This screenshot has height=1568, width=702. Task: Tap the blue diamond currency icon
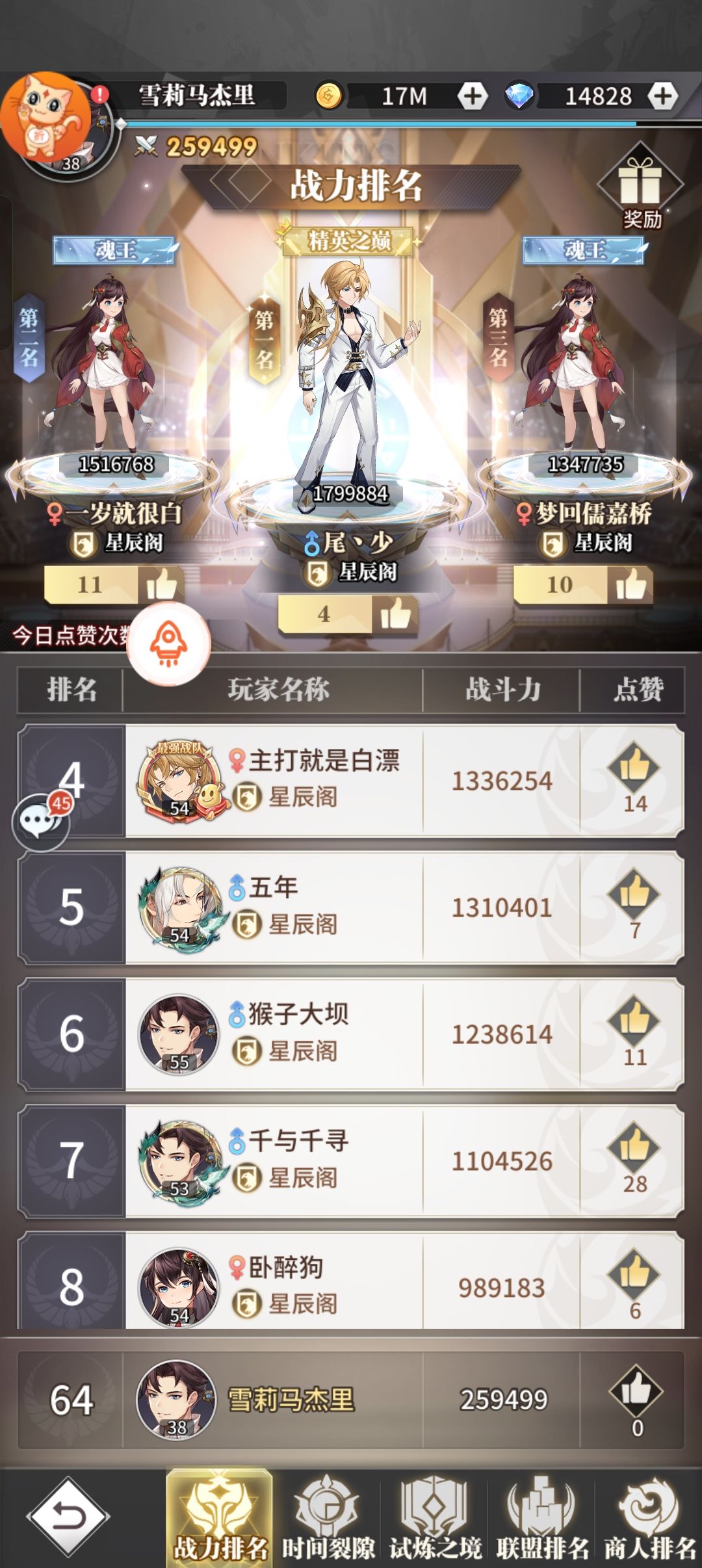click(x=519, y=96)
